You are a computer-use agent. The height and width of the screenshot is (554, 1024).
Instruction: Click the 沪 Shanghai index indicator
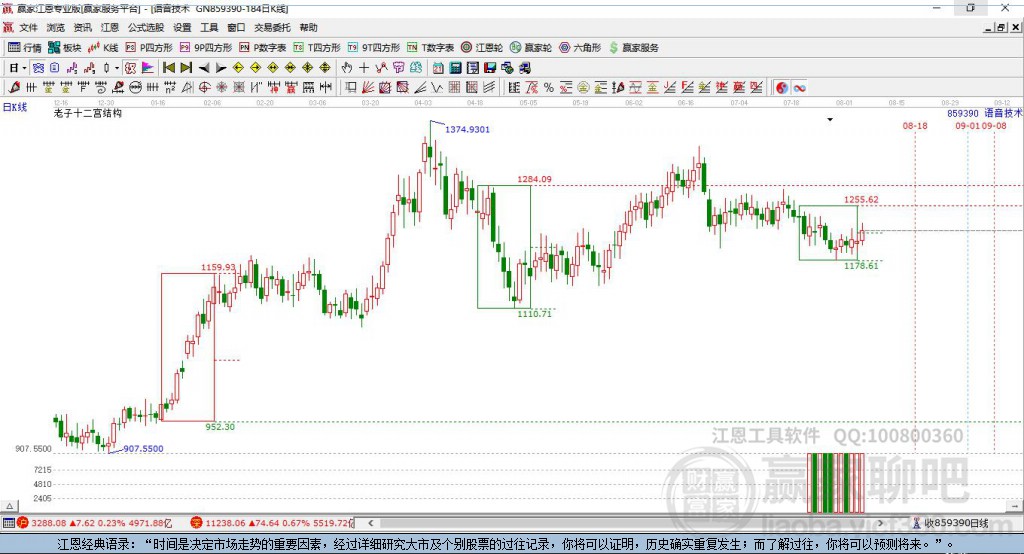pos(23,523)
